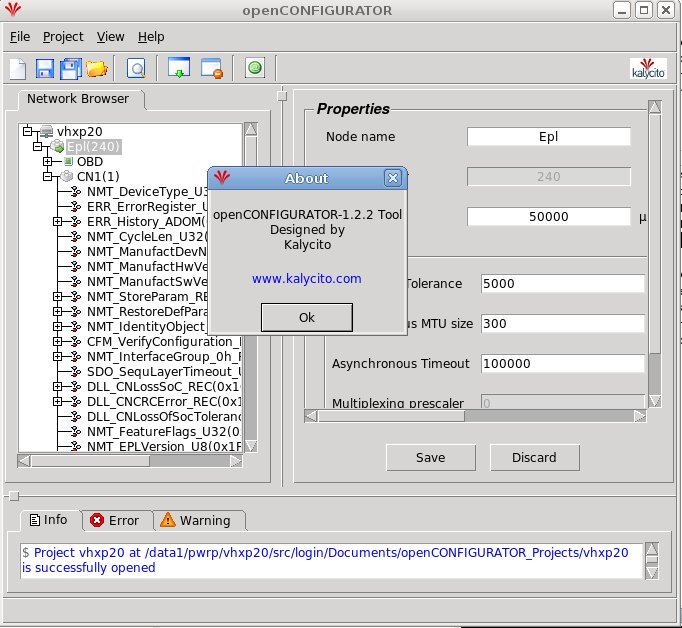Open the Project menu

tap(63, 37)
